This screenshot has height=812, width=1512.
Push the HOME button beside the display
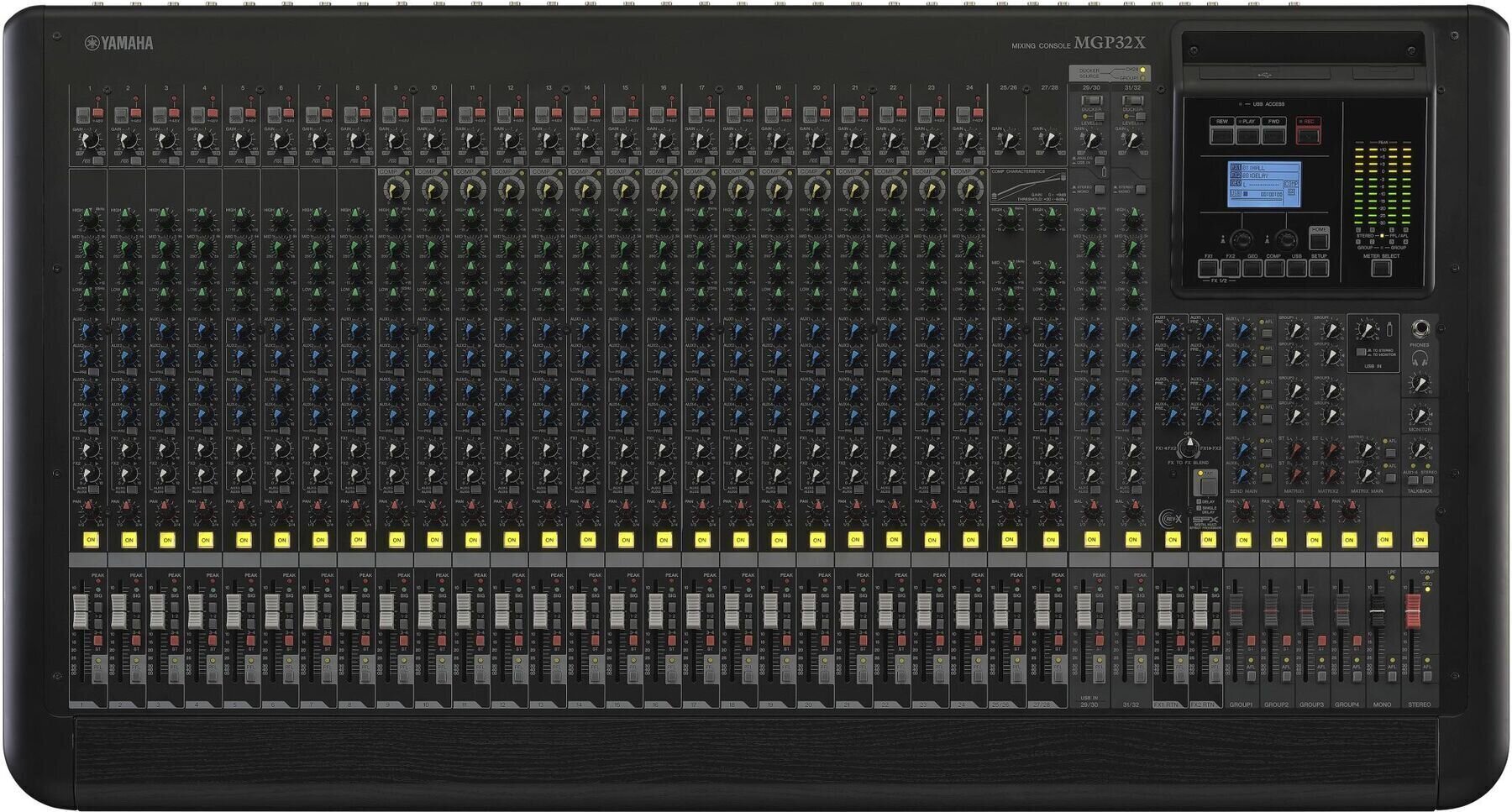pos(1319,239)
